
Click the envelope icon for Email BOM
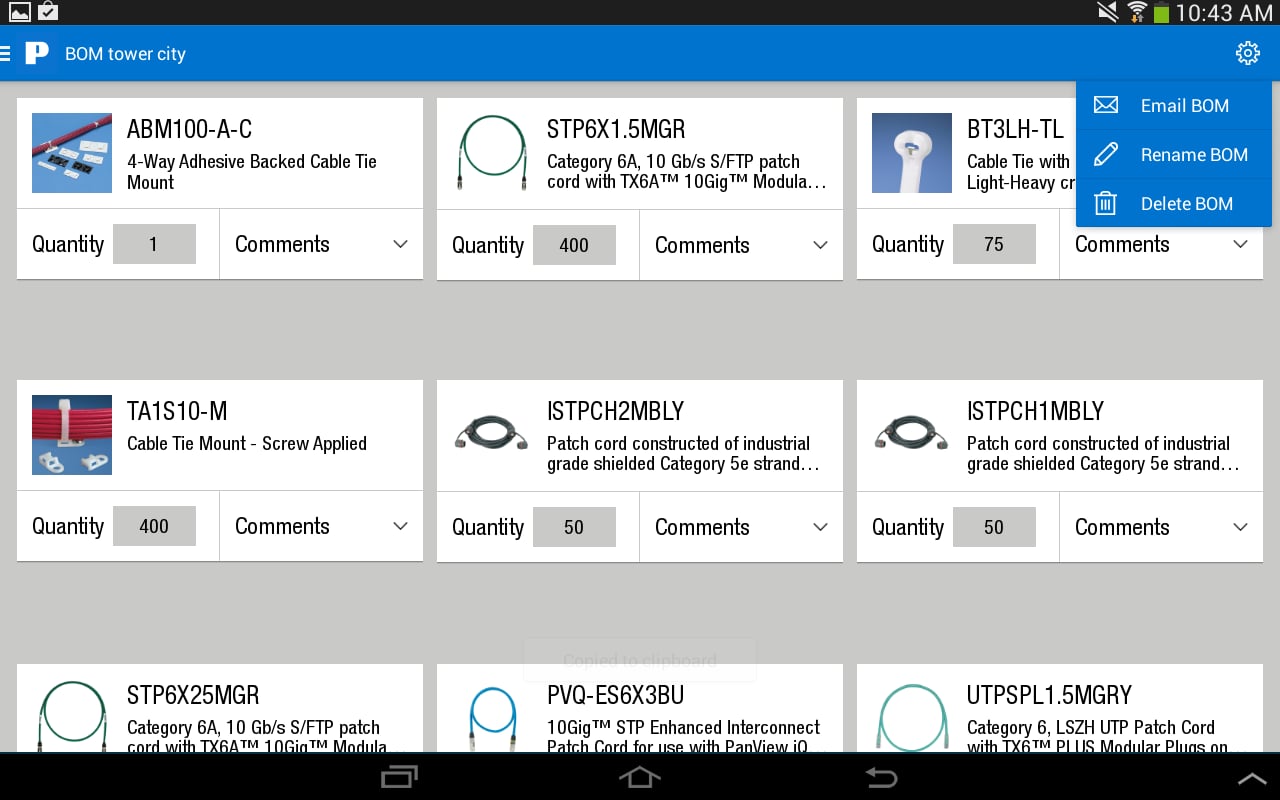[x=1105, y=105]
